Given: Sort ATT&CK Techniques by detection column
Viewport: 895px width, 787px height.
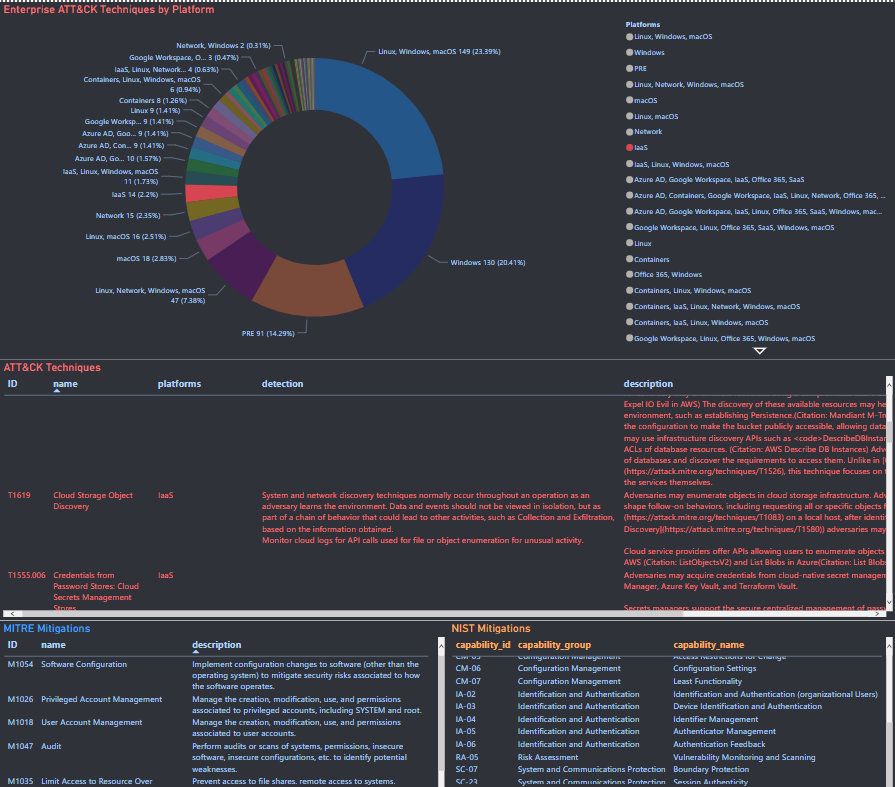Looking at the screenshot, I should coord(282,384).
